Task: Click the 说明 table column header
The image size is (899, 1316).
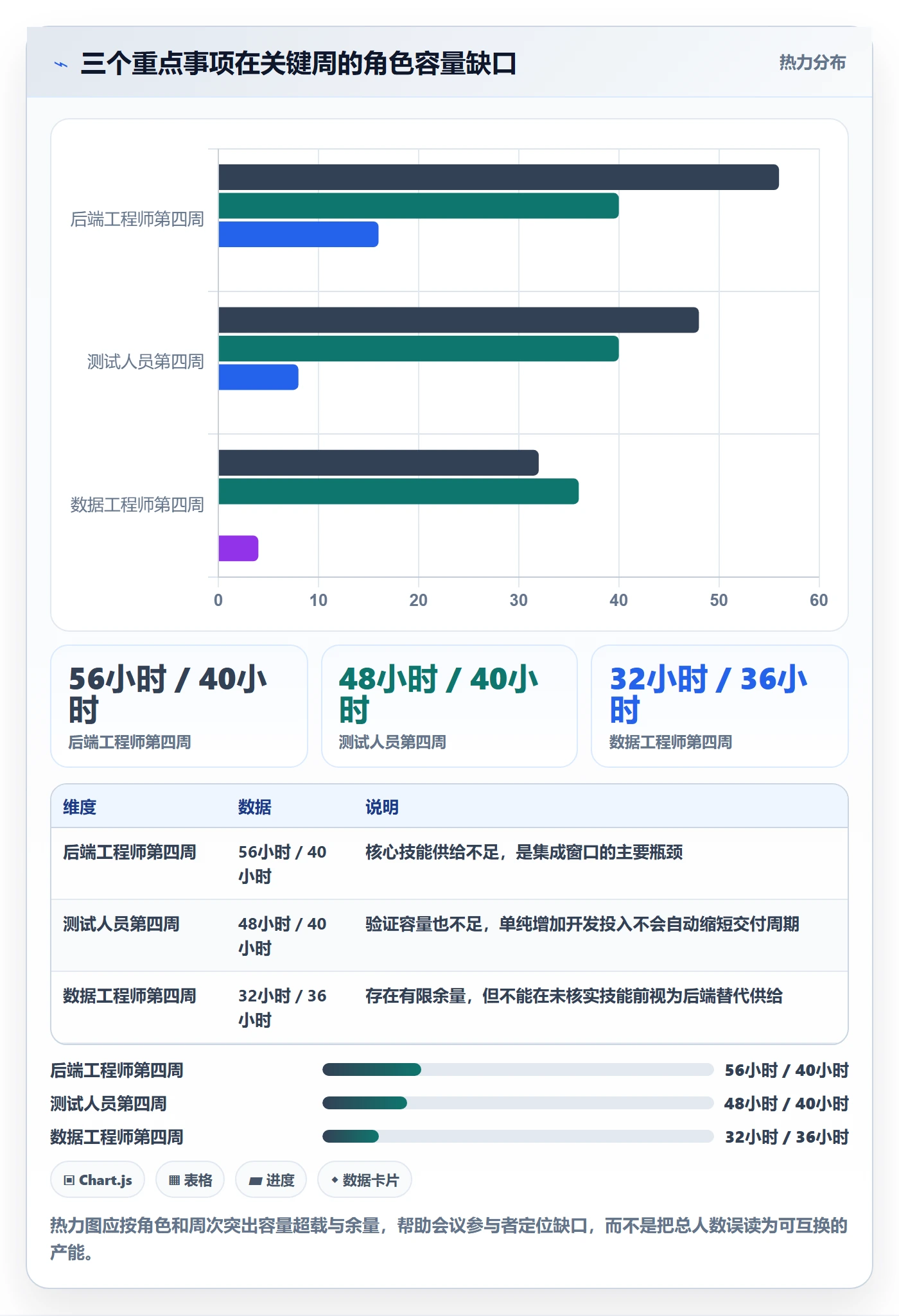Action: click(382, 807)
